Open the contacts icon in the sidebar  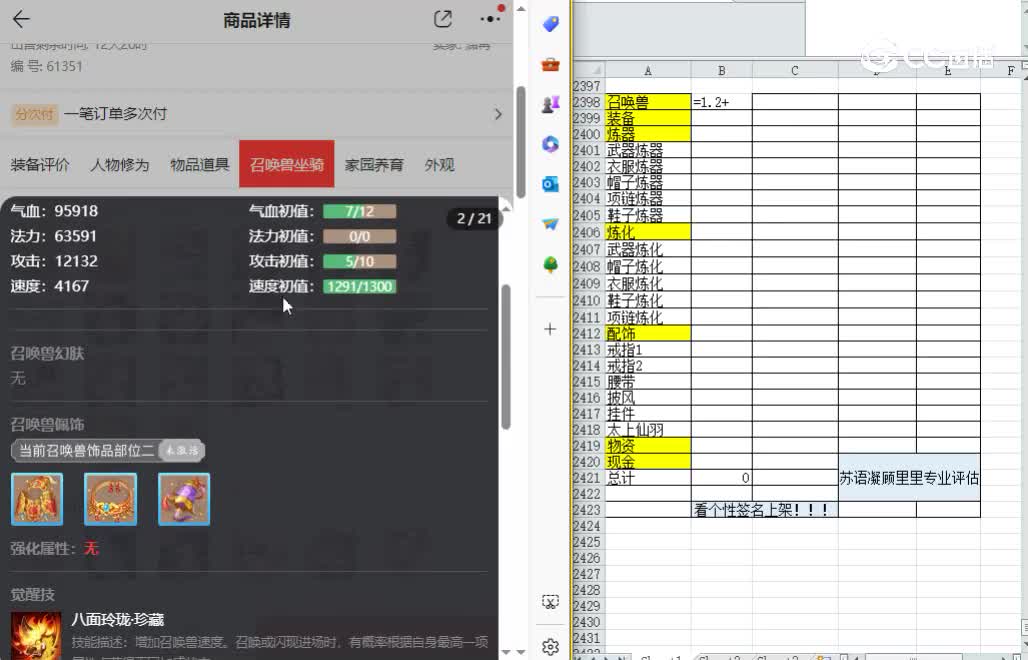click(549, 104)
